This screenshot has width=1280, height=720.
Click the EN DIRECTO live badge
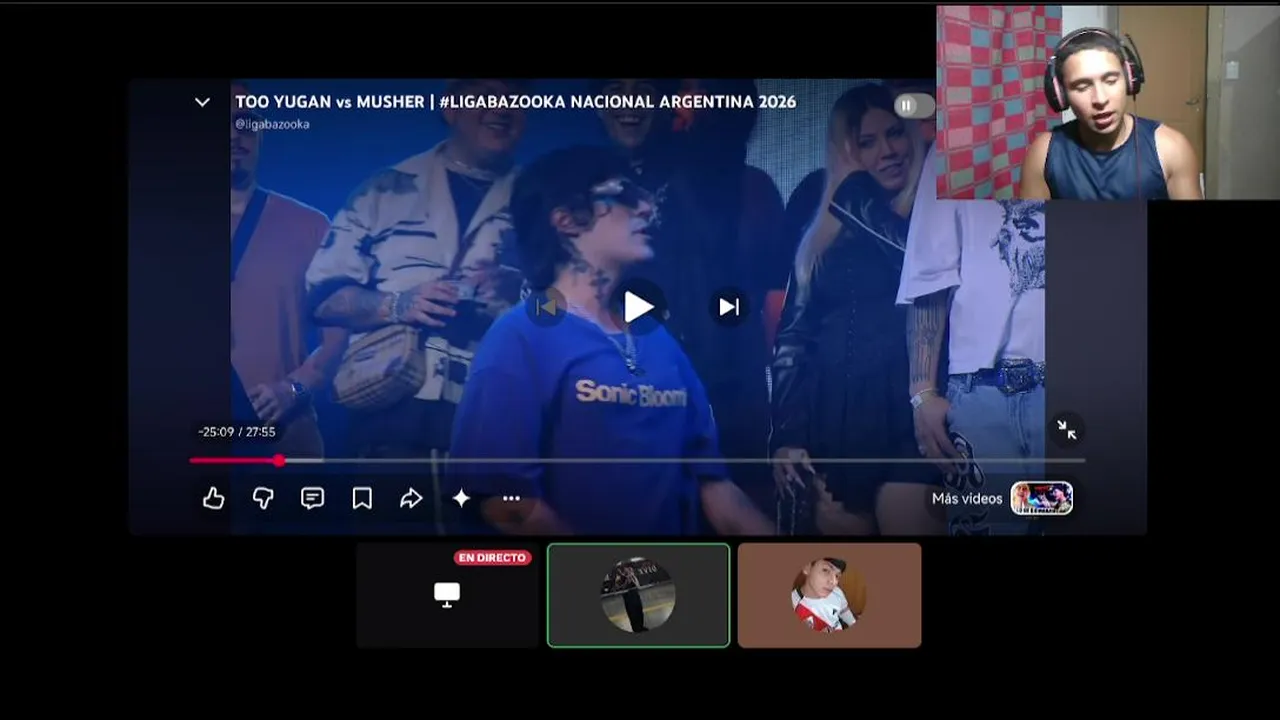click(x=492, y=558)
